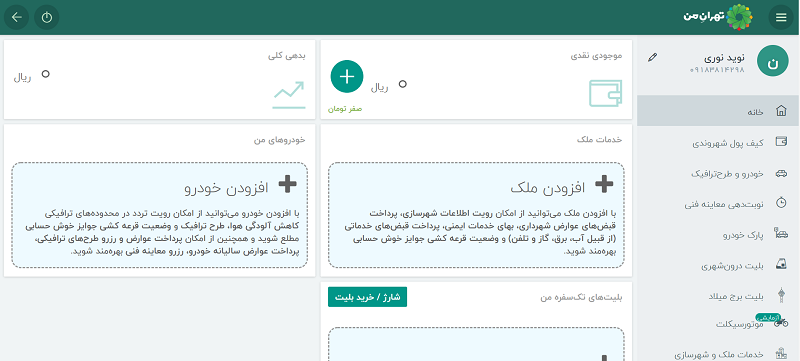Click the motorcycle icon in sidebar
The height and width of the screenshot is (361, 800).
781,323
